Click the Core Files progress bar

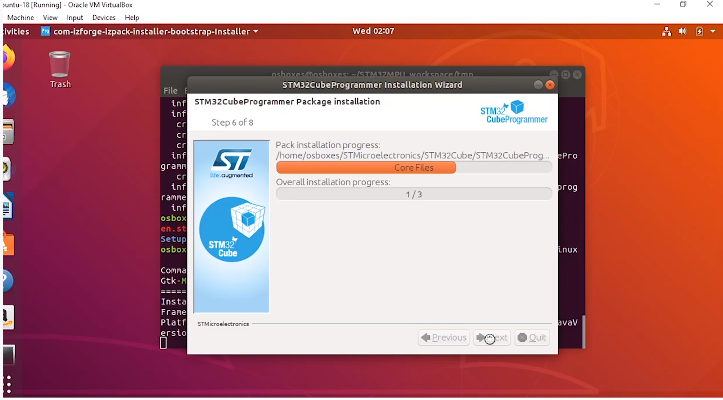coord(414,167)
